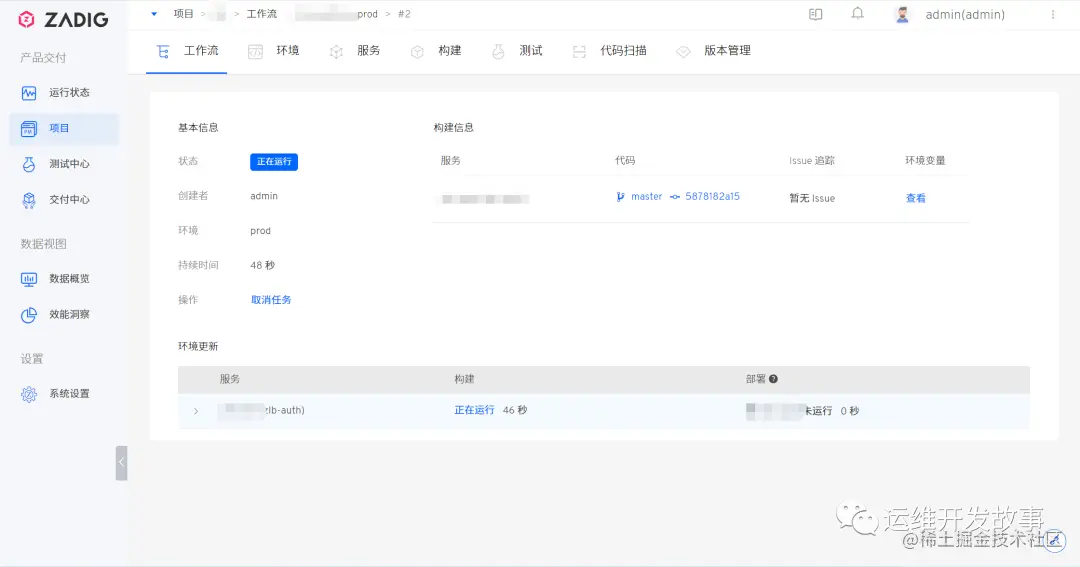Click the 46 秒 build time
1080x567 pixels.
click(x=515, y=410)
